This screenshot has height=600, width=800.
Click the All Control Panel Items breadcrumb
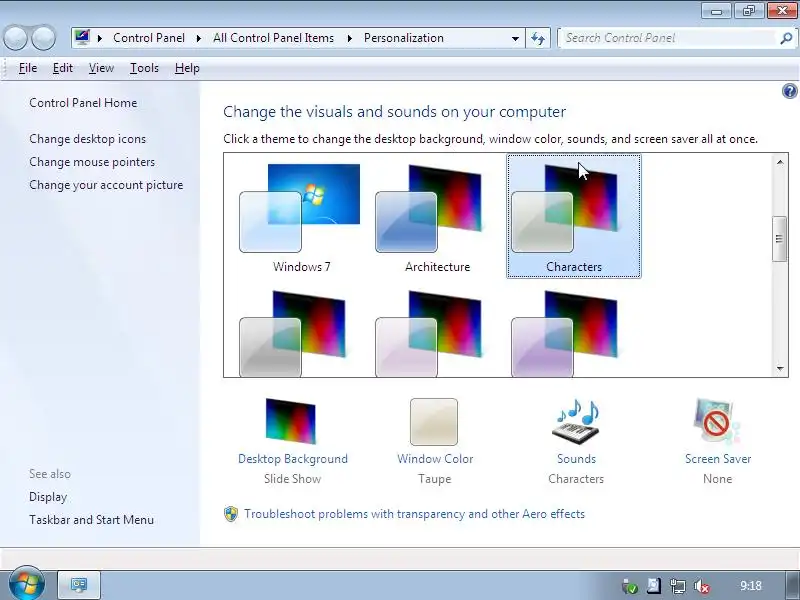point(273,38)
